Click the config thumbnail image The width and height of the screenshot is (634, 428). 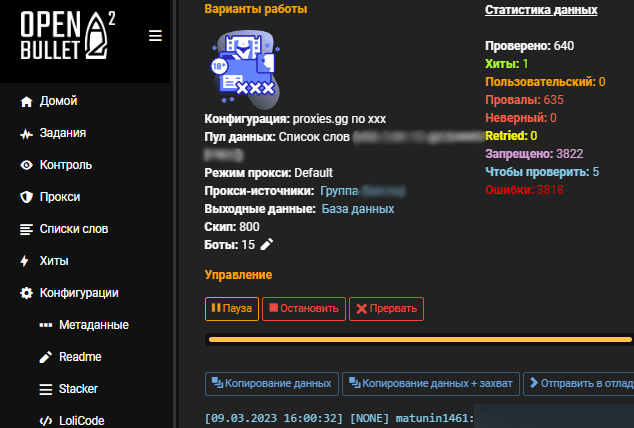coord(245,70)
